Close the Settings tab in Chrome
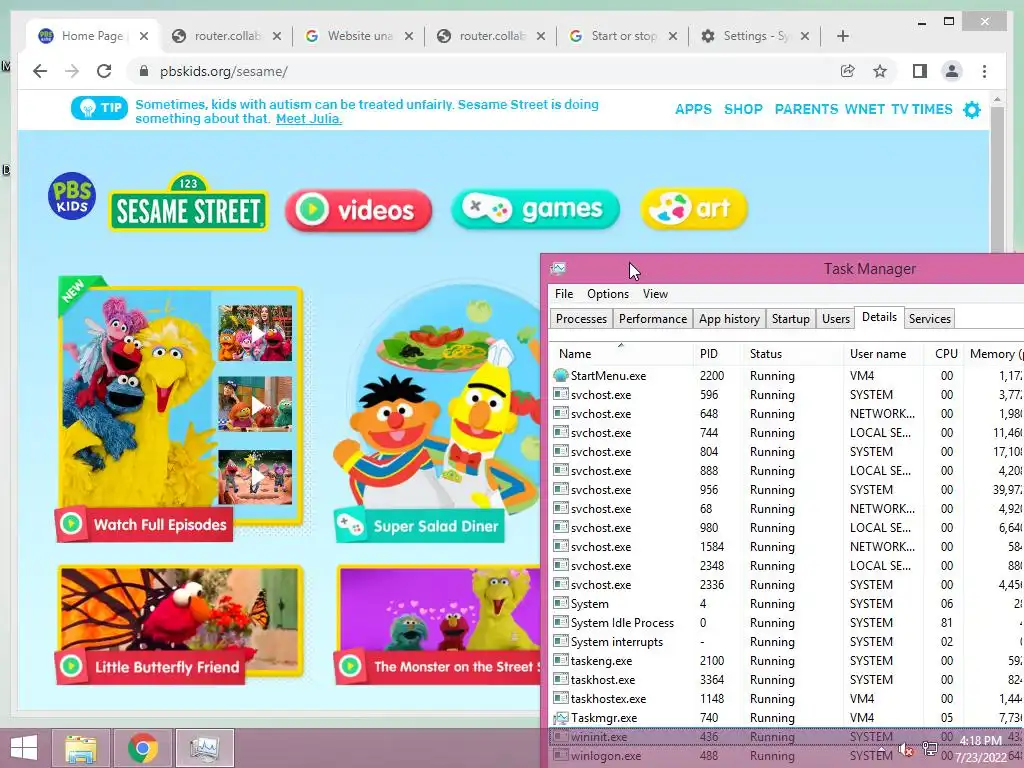 pos(805,36)
